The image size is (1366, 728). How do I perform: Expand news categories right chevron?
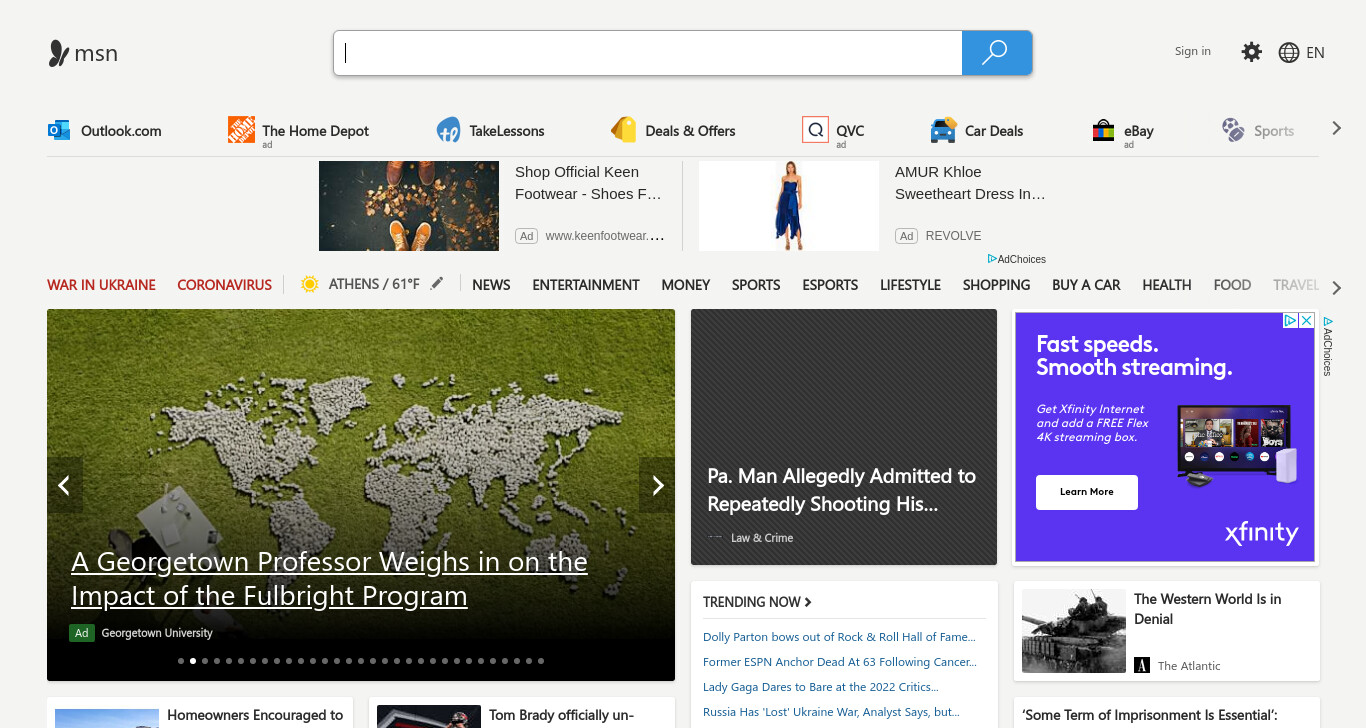(x=1337, y=288)
